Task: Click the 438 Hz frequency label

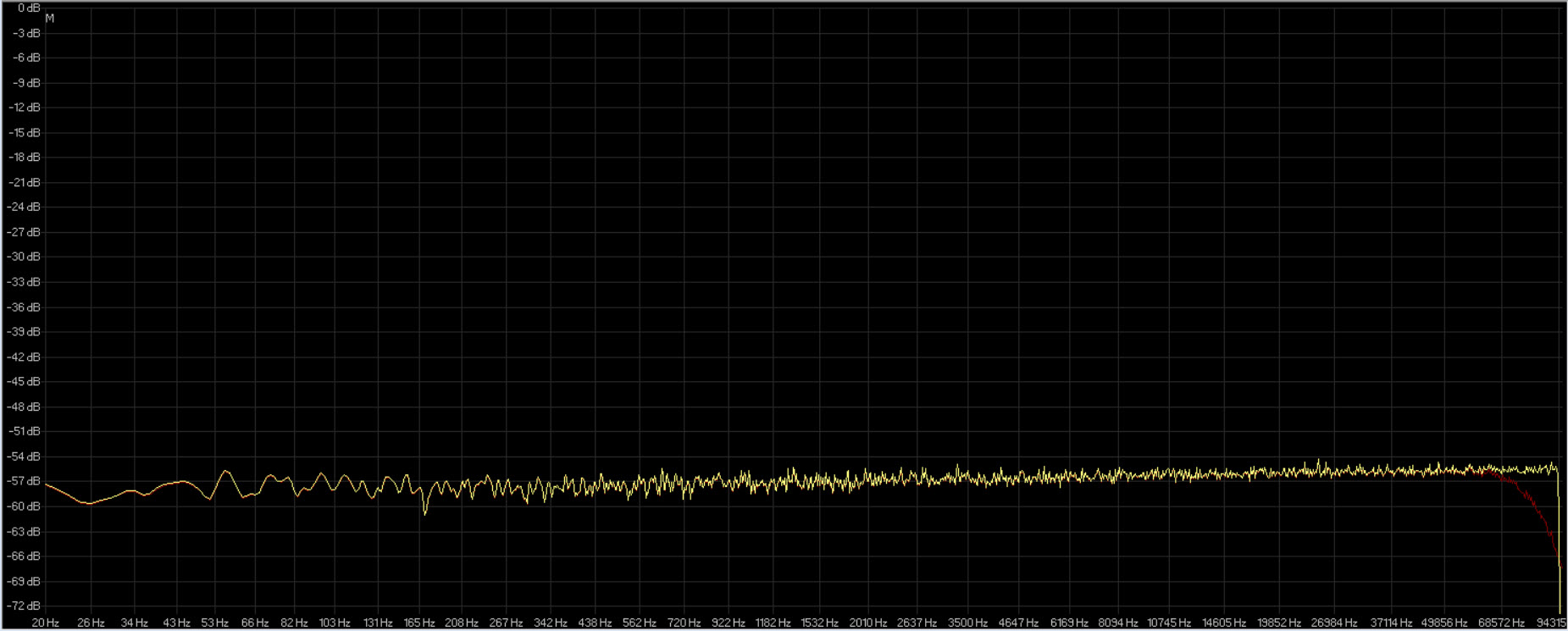Action: point(595,623)
